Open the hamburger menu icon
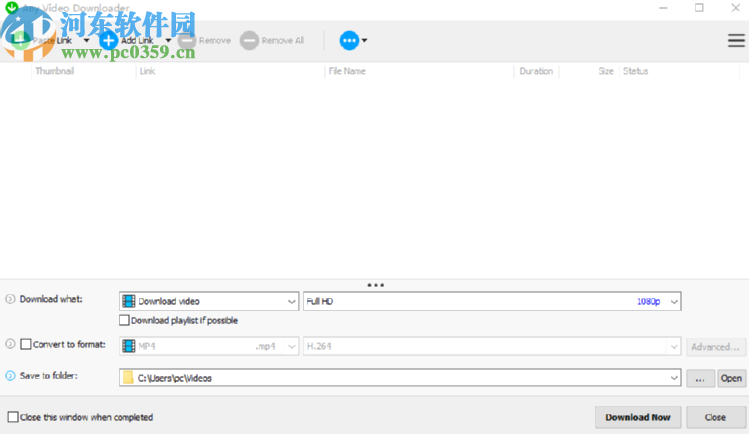This screenshot has height=434, width=749. 736,41
